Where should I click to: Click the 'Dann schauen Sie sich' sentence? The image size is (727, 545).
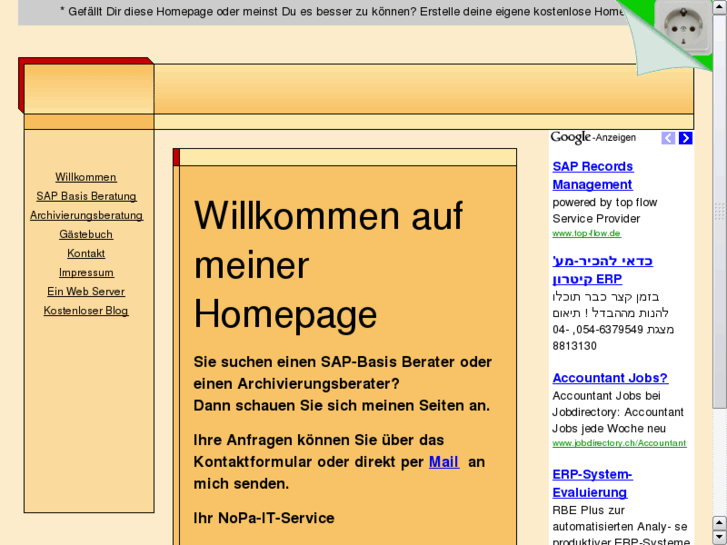(342, 405)
